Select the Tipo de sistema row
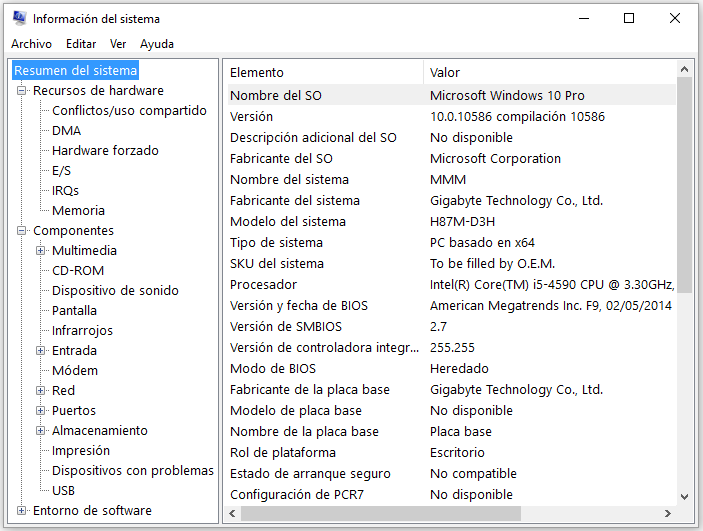The width and height of the screenshot is (703, 531). [x=451, y=243]
